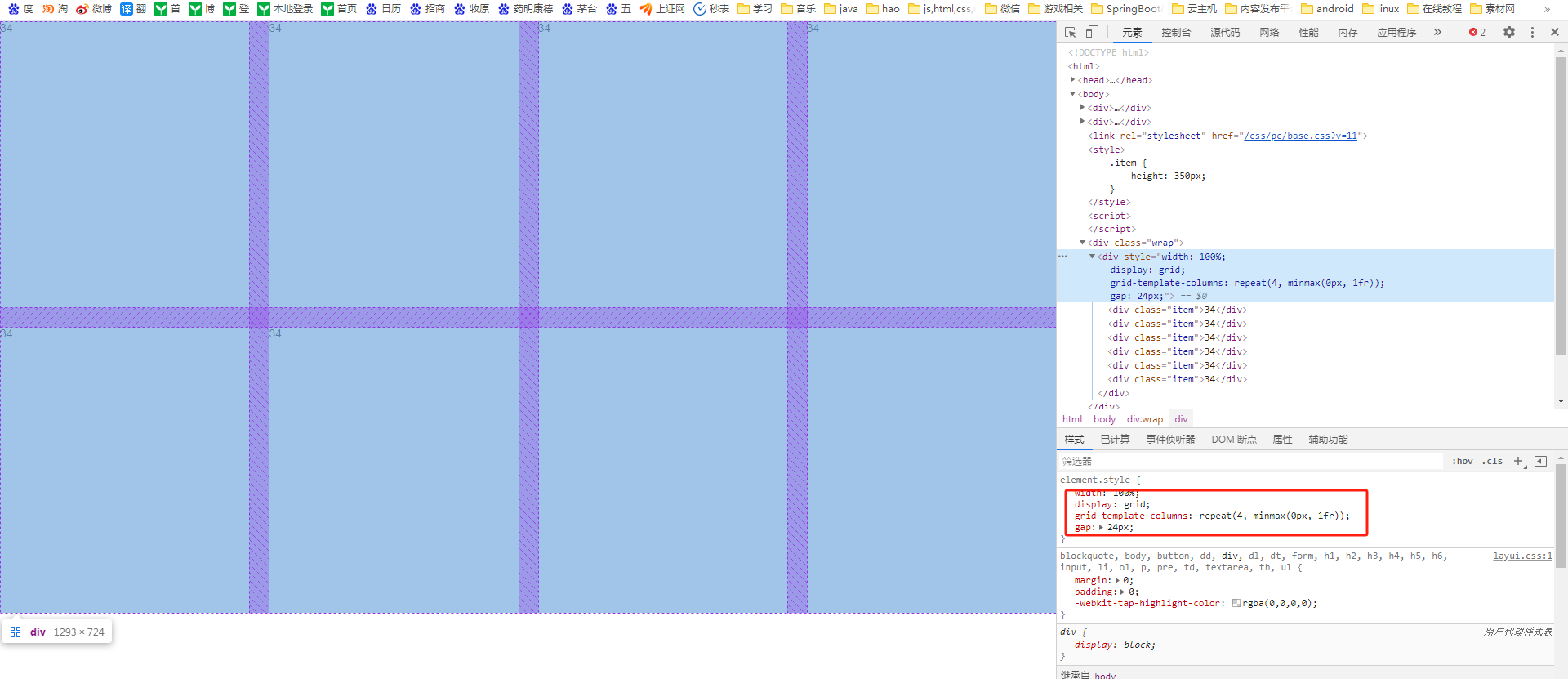
Task: Open the 度 Baidu bookmark
Action: (21, 9)
